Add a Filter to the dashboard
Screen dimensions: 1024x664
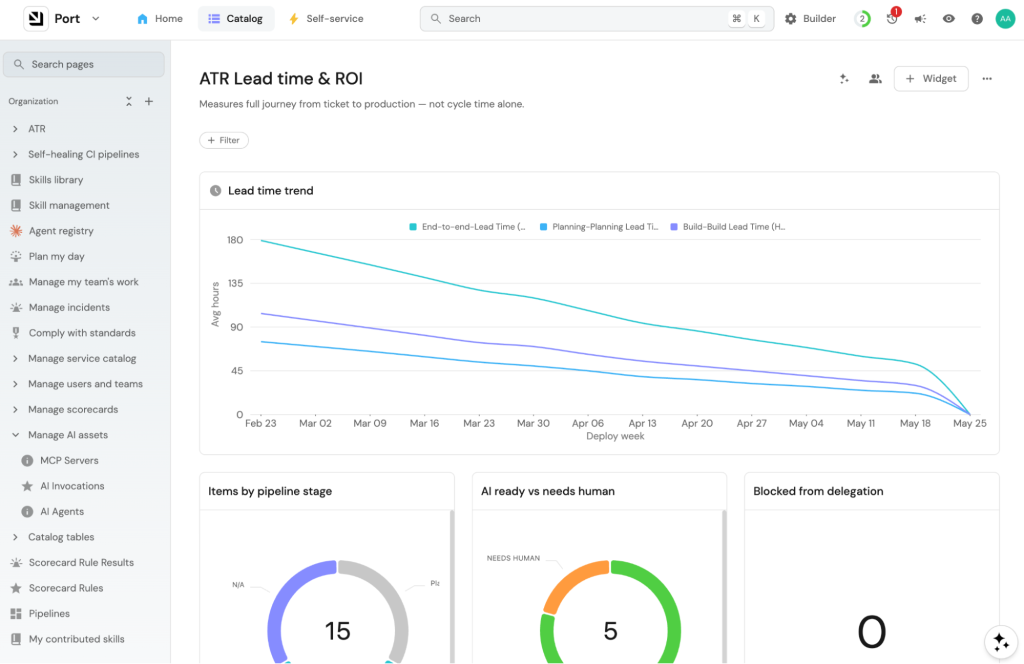tap(223, 140)
